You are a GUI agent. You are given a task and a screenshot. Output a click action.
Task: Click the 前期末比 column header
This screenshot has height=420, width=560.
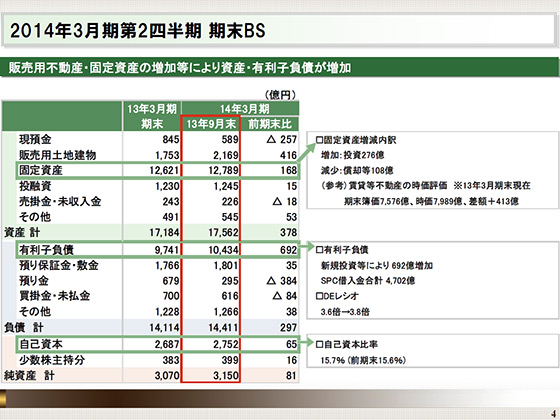[270, 124]
